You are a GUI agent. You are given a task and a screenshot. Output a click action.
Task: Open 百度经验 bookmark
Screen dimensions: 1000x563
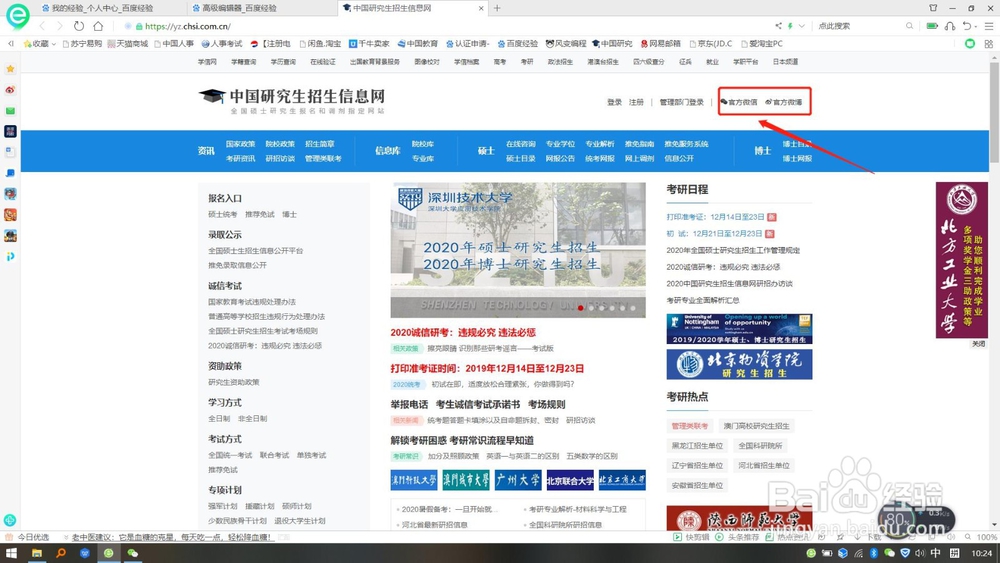click(x=518, y=43)
